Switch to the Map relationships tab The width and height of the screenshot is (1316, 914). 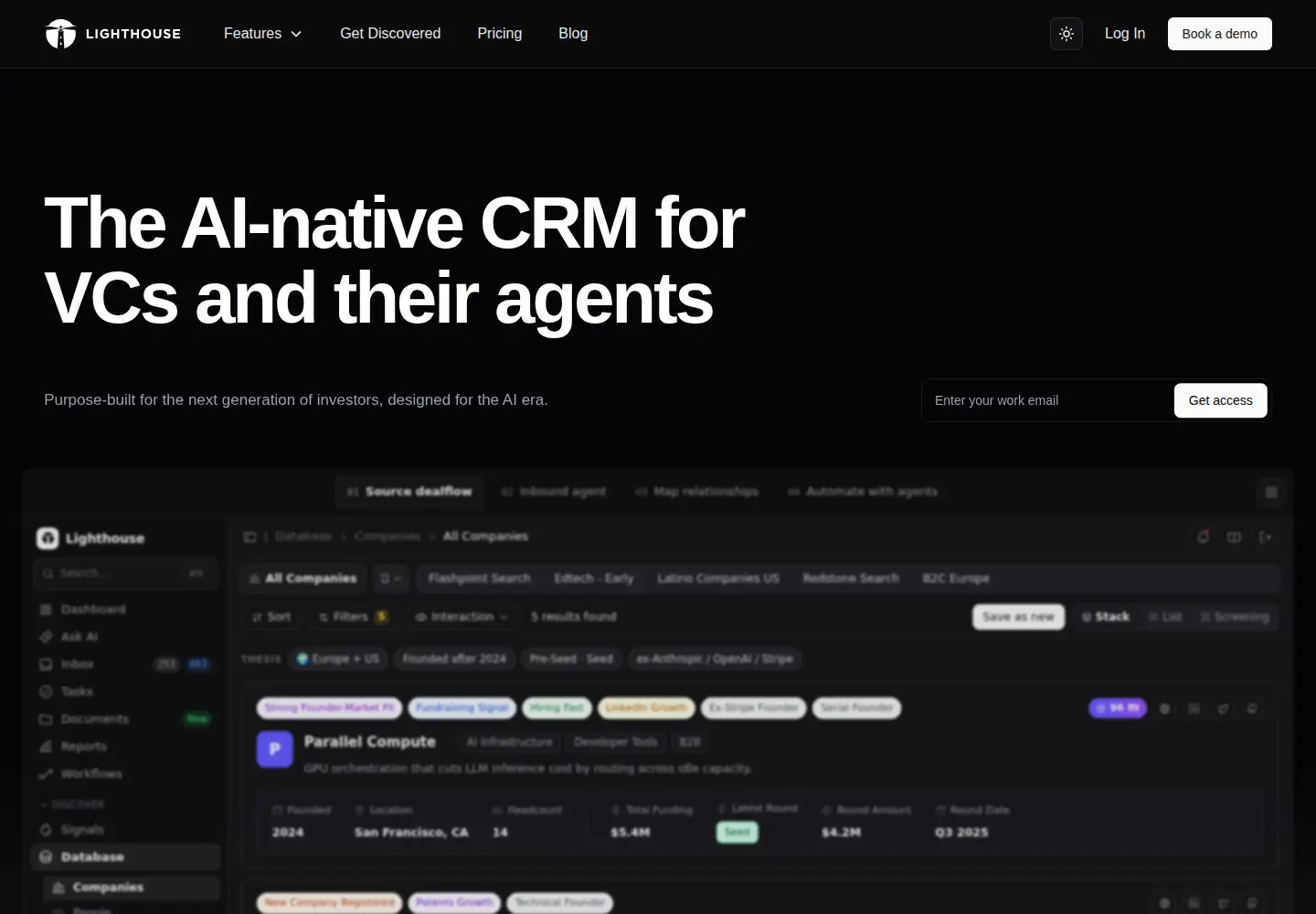696,492
